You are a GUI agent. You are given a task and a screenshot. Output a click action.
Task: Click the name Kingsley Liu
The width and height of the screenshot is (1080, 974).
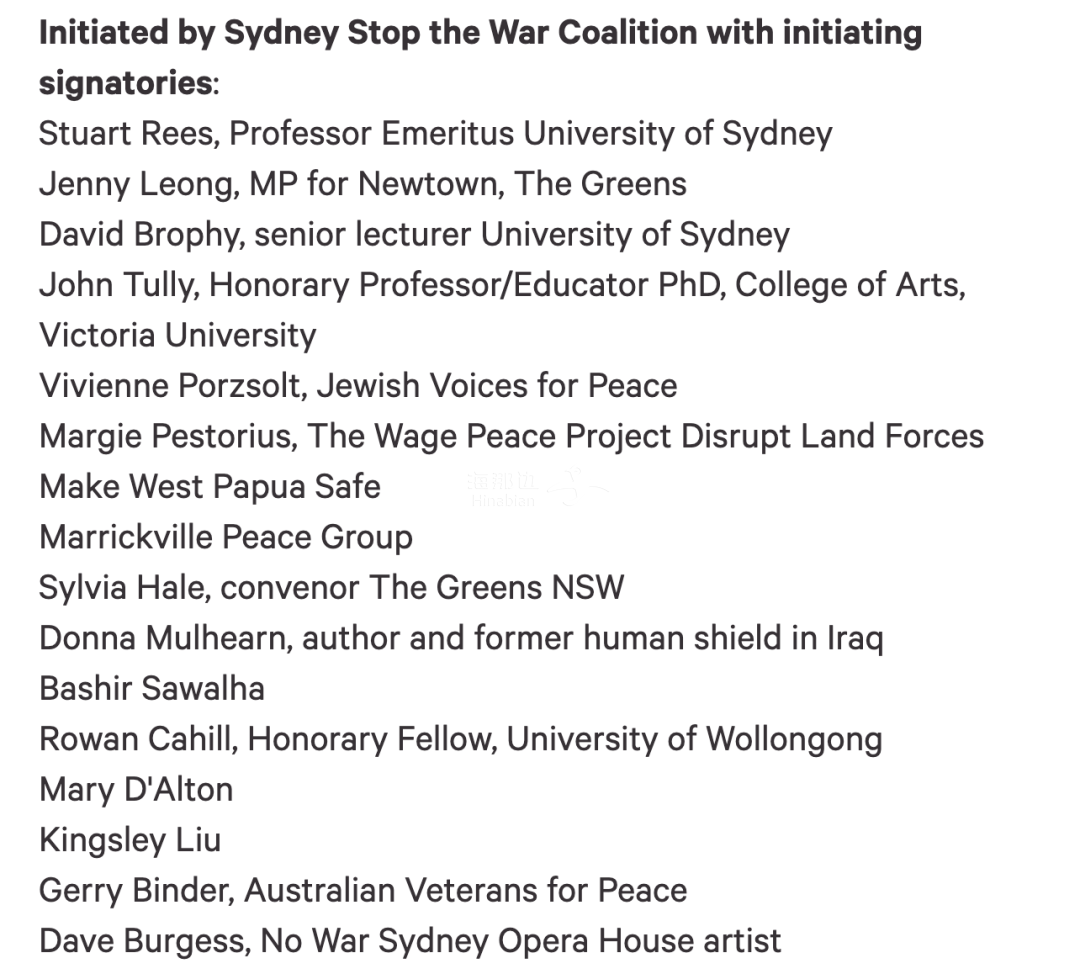click(x=130, y=840)
